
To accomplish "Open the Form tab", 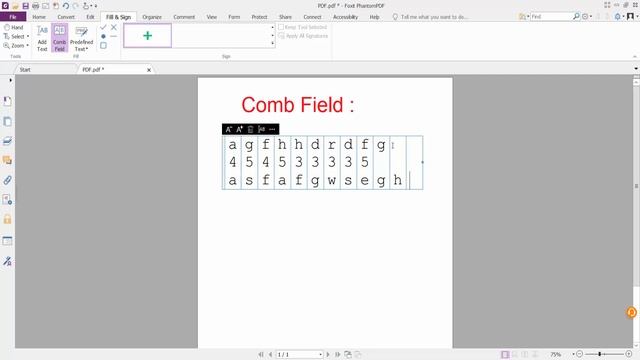I will (234, 17).
